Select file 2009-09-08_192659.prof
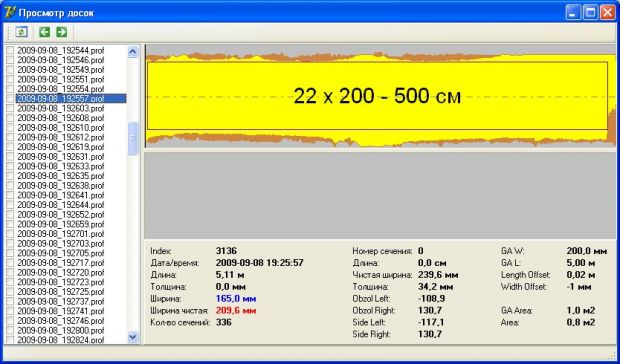Image resolution: width=620 pixels, height=364 pixels. click(61, 224)
